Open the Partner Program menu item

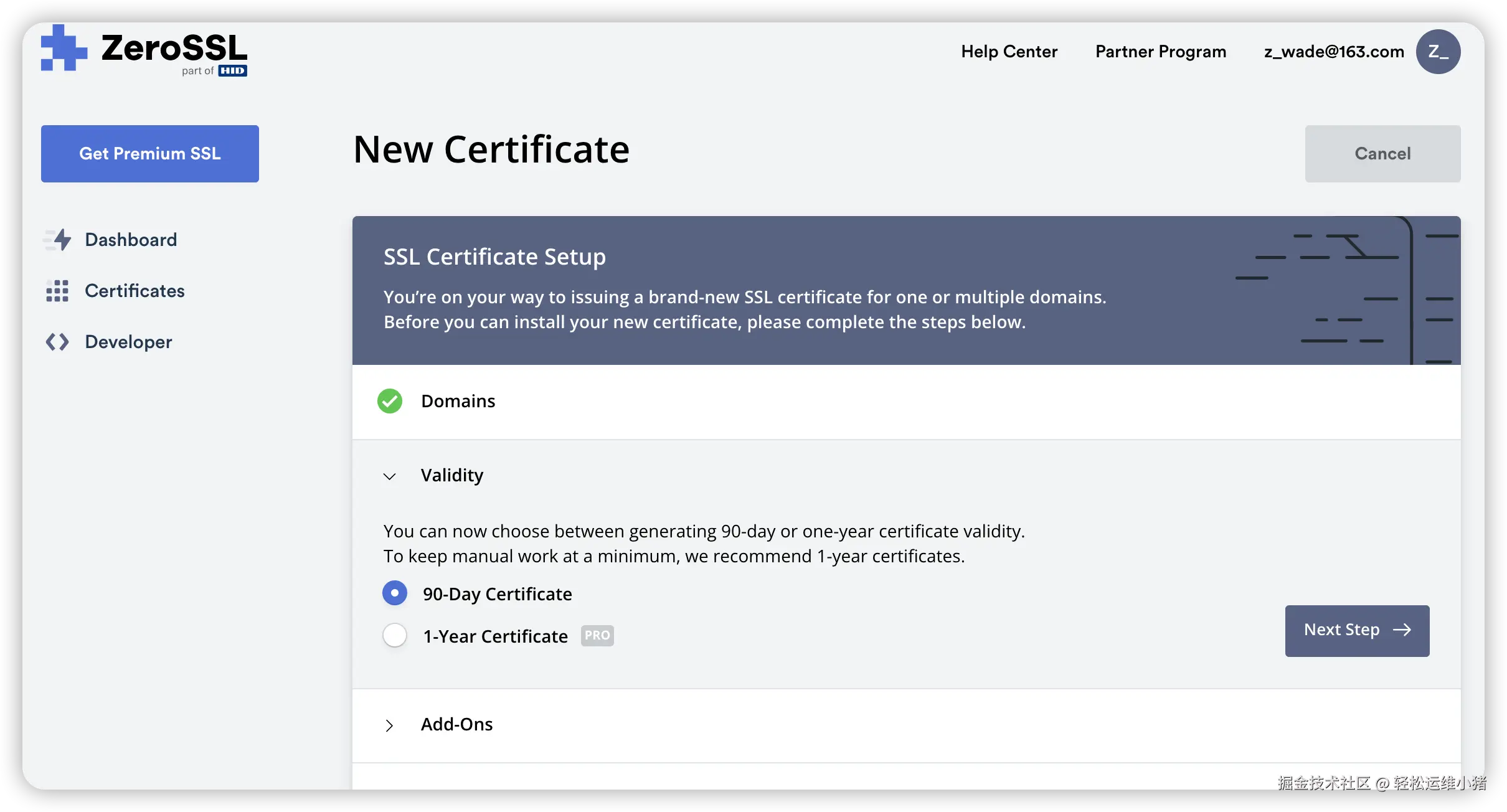tap(1161, 52)
